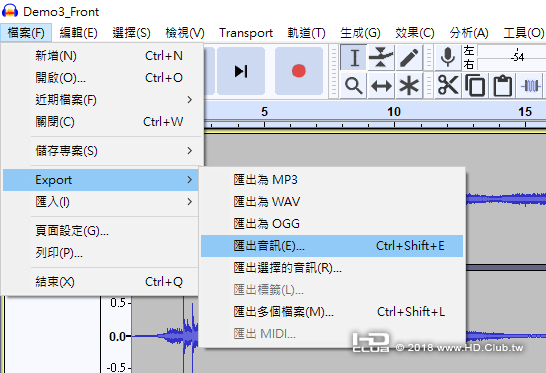Select the Draw pencil tool
The height and width of the screenshot is (373, 546).
pos(409,57)
